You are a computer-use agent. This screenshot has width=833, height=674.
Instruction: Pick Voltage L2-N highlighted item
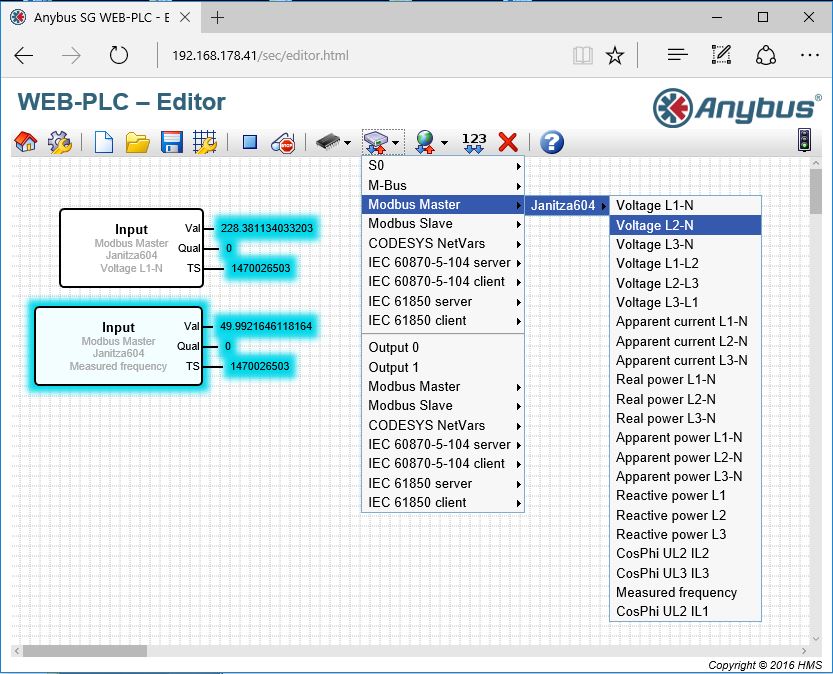685,225
